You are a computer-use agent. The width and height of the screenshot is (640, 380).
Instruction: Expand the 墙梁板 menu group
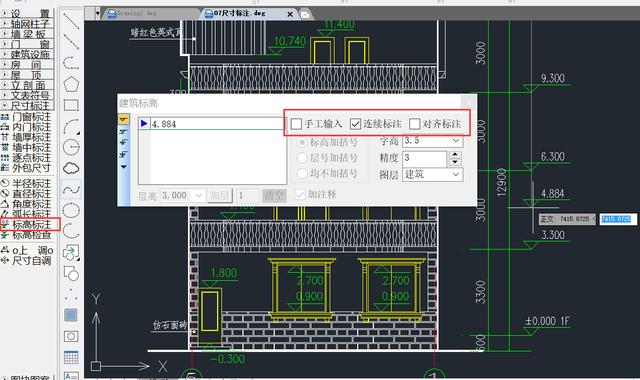coord(27,34)
